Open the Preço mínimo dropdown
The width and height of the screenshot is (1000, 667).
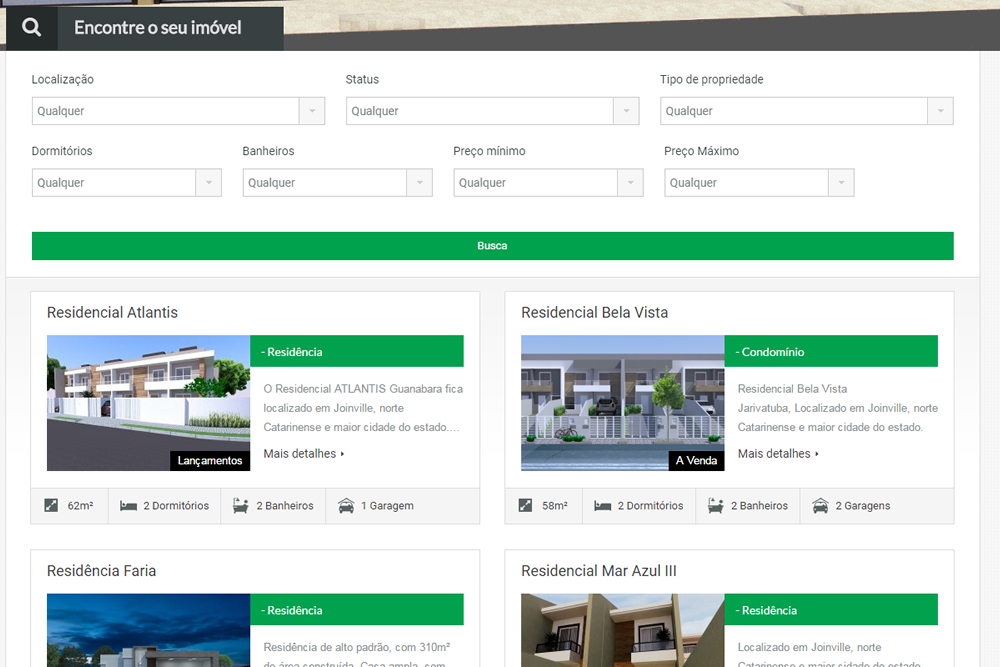tap(548, 182)
